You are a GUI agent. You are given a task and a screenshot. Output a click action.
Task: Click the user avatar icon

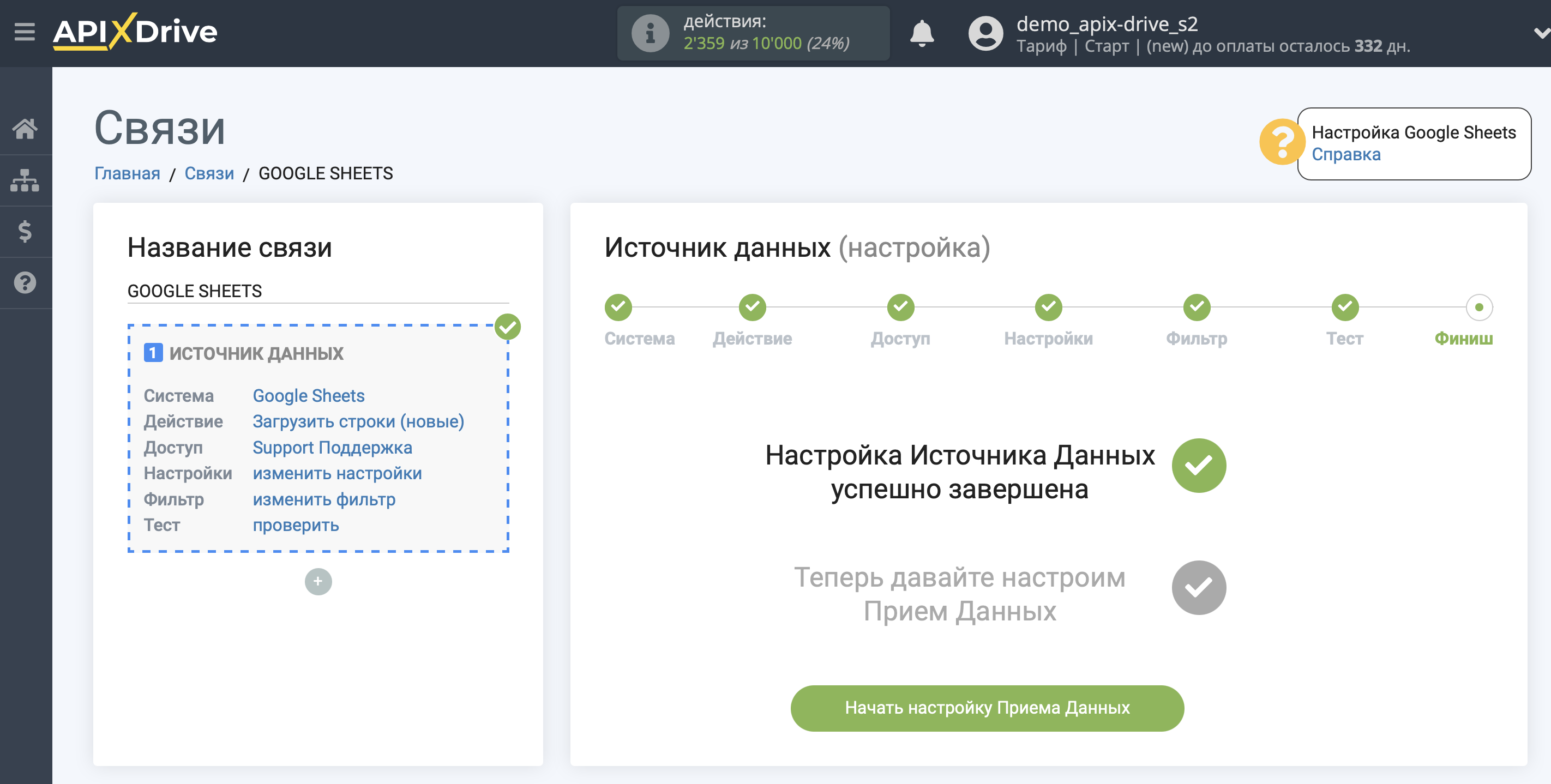point(985,33)
